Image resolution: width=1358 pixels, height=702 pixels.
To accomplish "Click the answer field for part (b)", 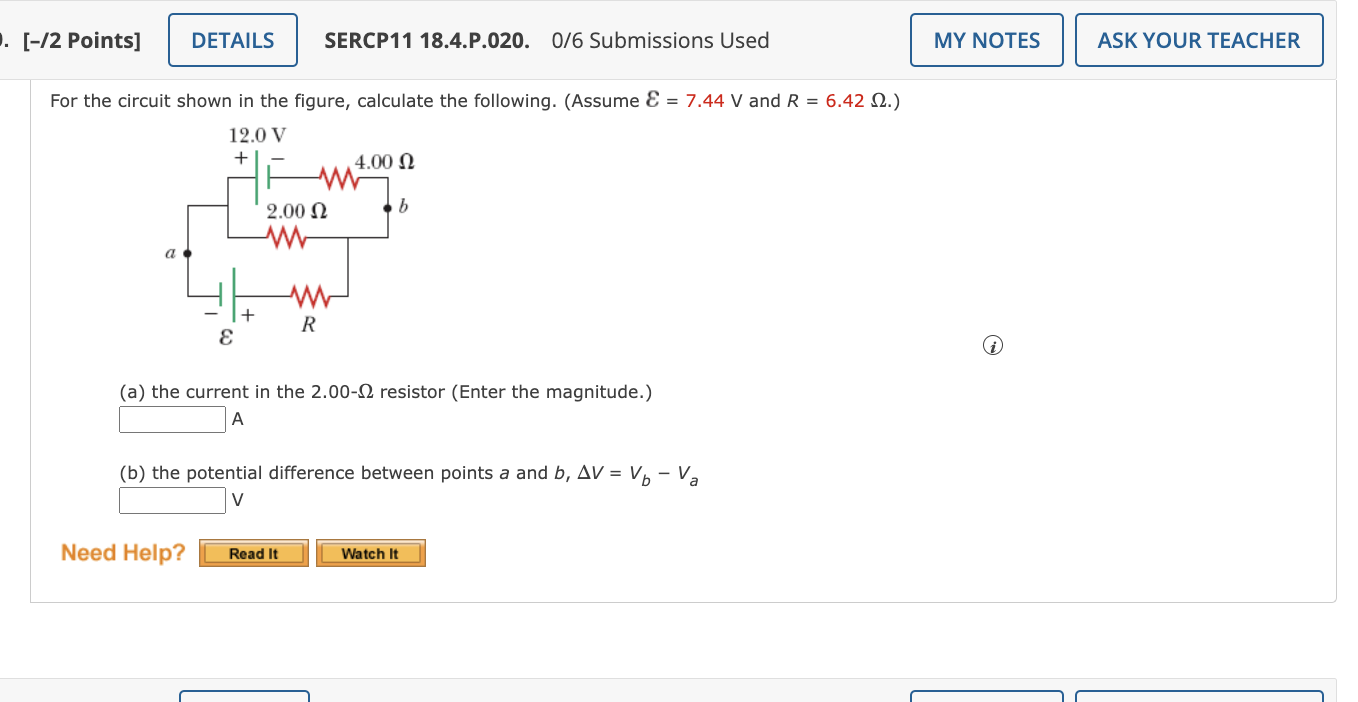I will [172, 498].
